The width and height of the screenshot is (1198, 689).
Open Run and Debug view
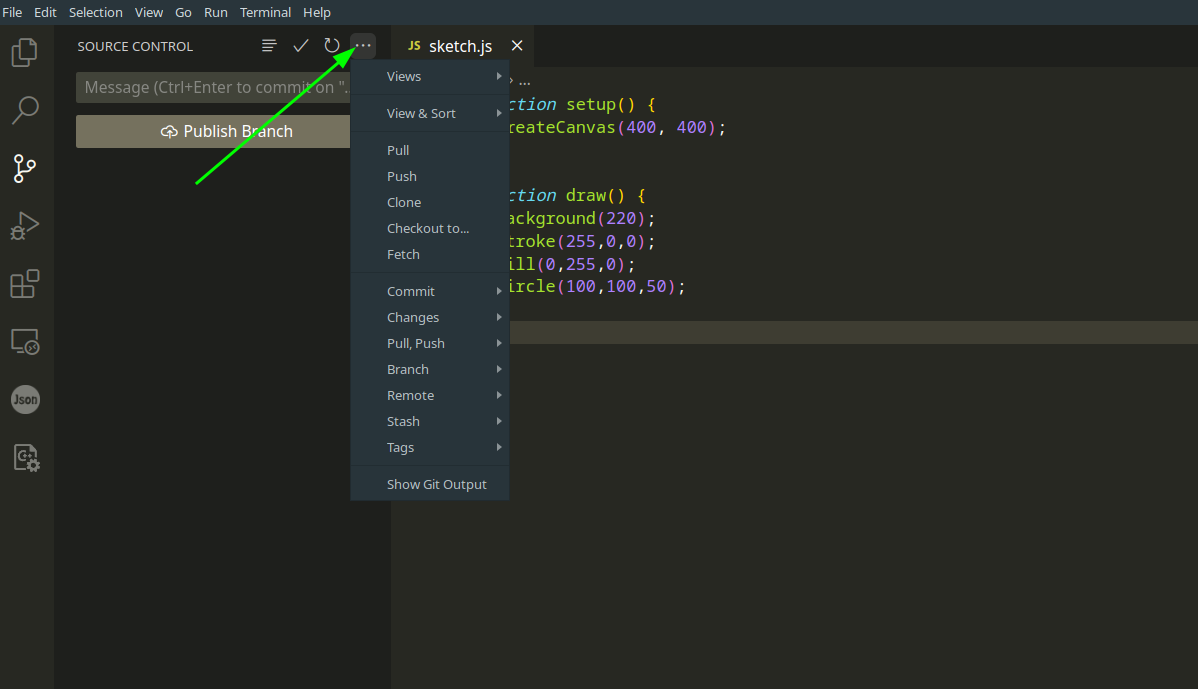point(25,226)
